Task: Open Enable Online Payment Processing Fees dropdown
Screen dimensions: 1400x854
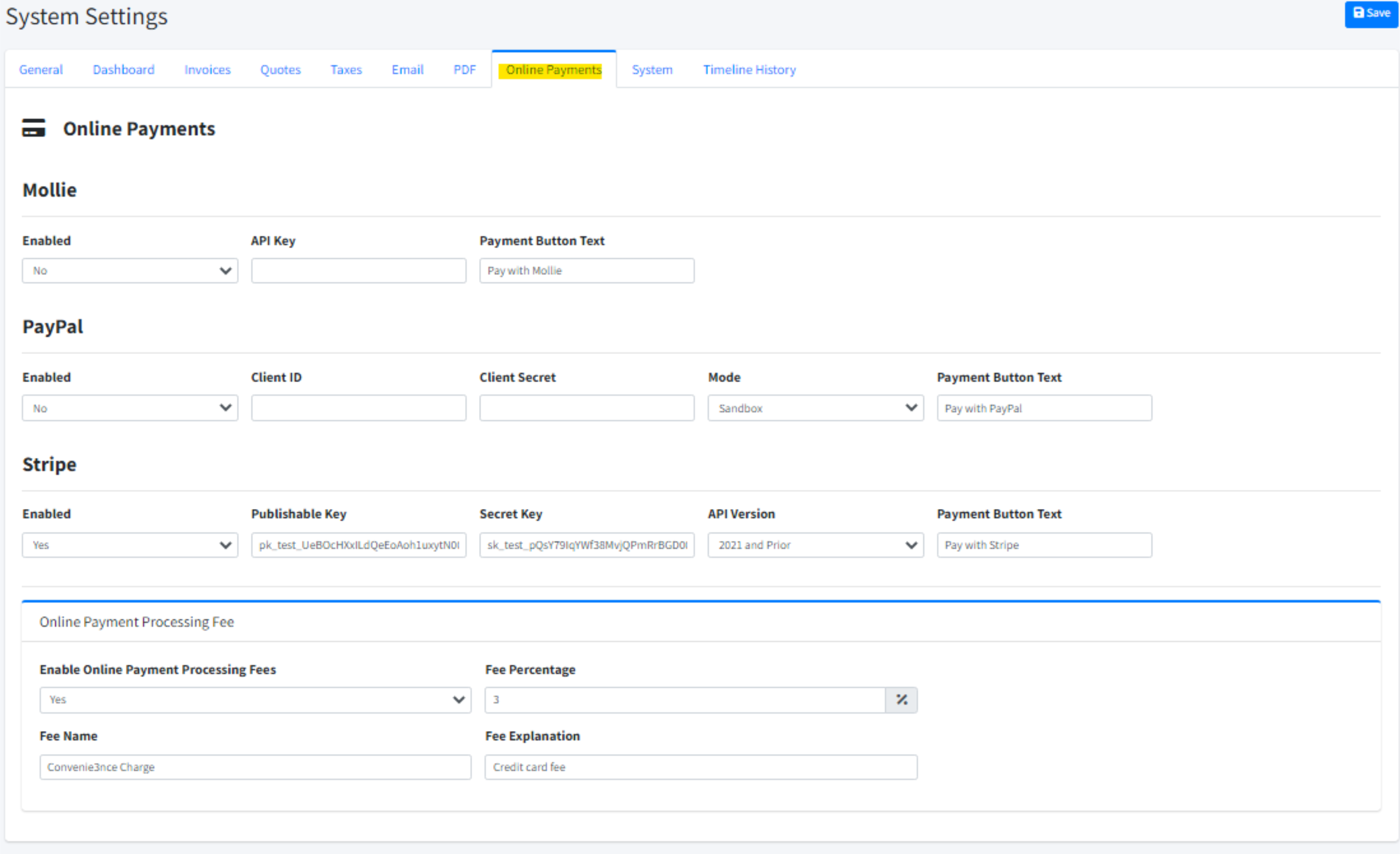Action: [x=255, y=700]
